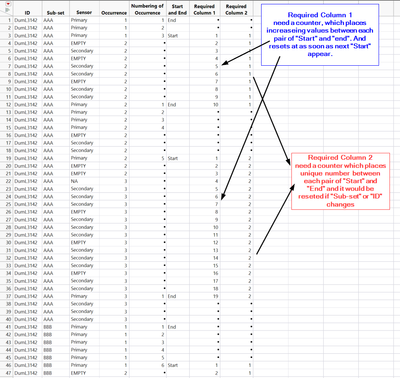Select the Numbering of Occurrence column header
The height and width of the screenshot is (378, 400).
click(147, 9)
